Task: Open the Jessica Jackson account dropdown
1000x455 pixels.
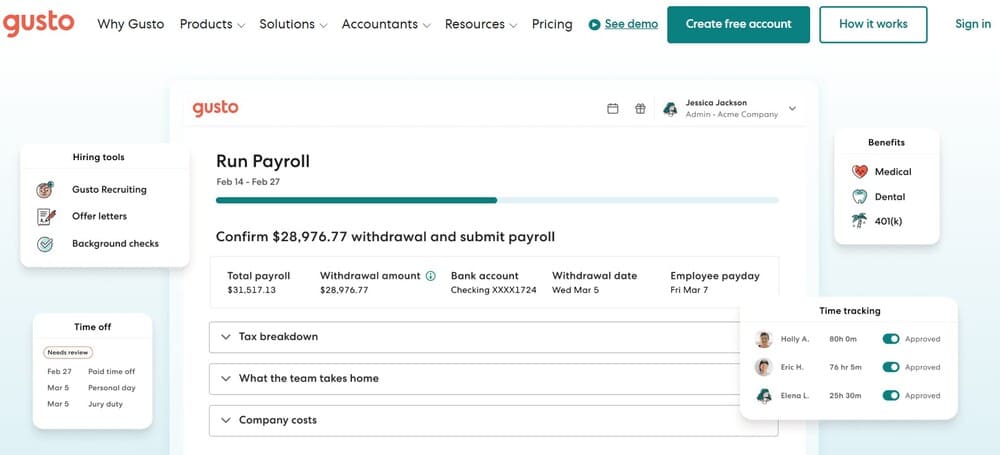Action: tap(792, 108)
